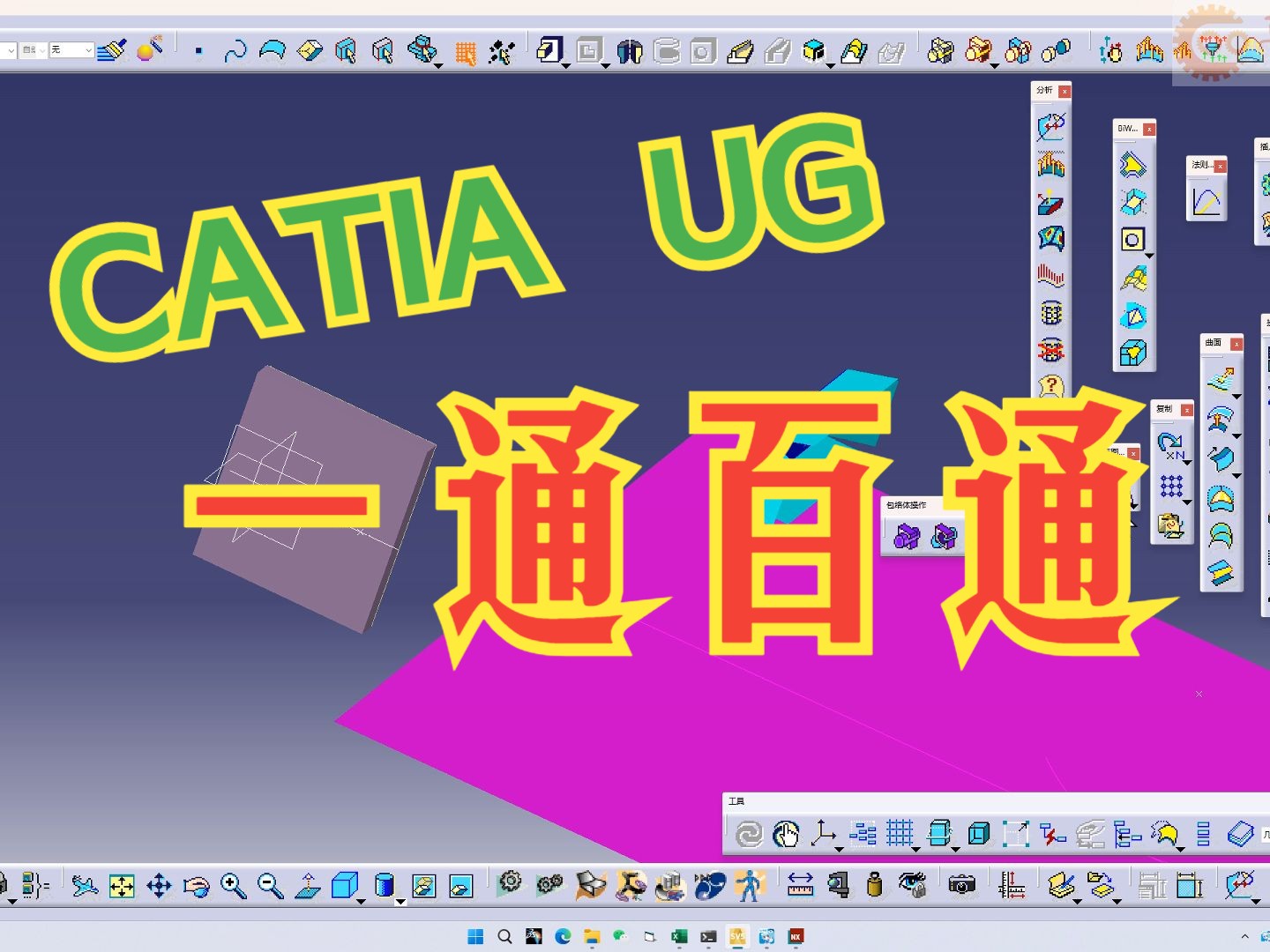Viewport: 1270px width, 952px height.
Task: Click the gray square plate in the viewport
Action: pos(313,499)
